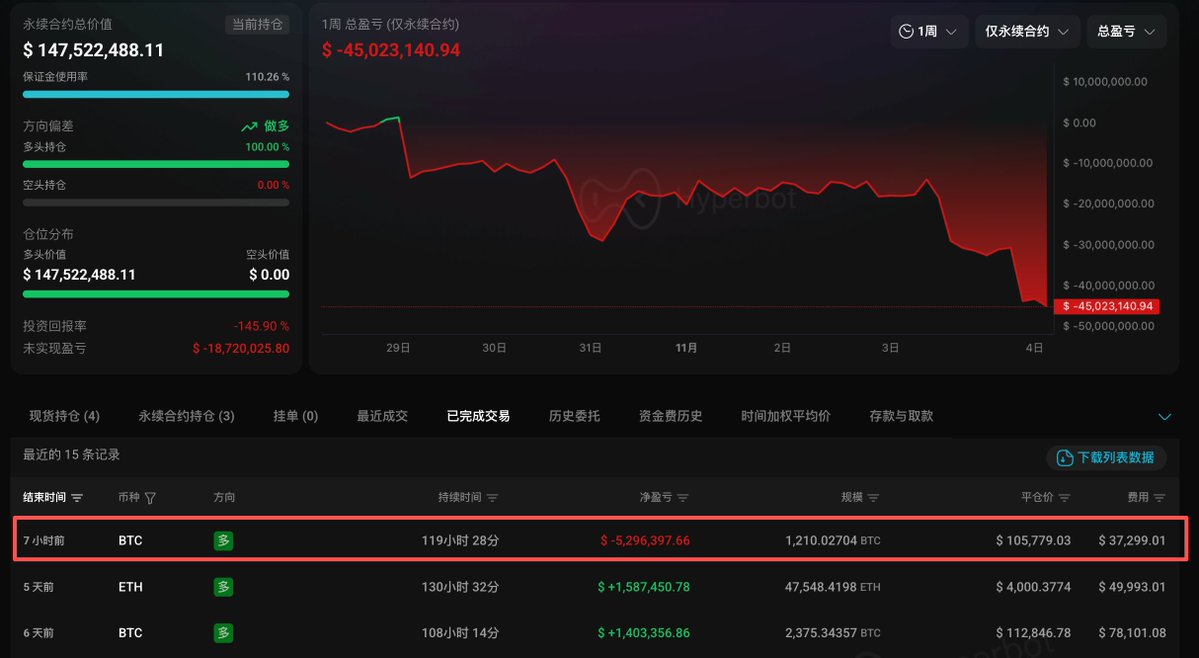
Task: Open the 最近成交 tab
Action: tap(382, 416)
